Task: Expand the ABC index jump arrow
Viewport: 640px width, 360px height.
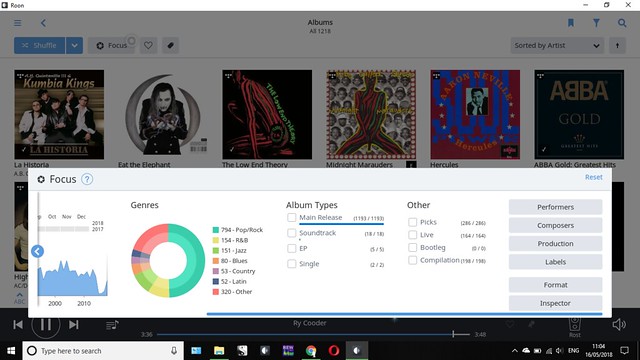Action: [19, 295]
